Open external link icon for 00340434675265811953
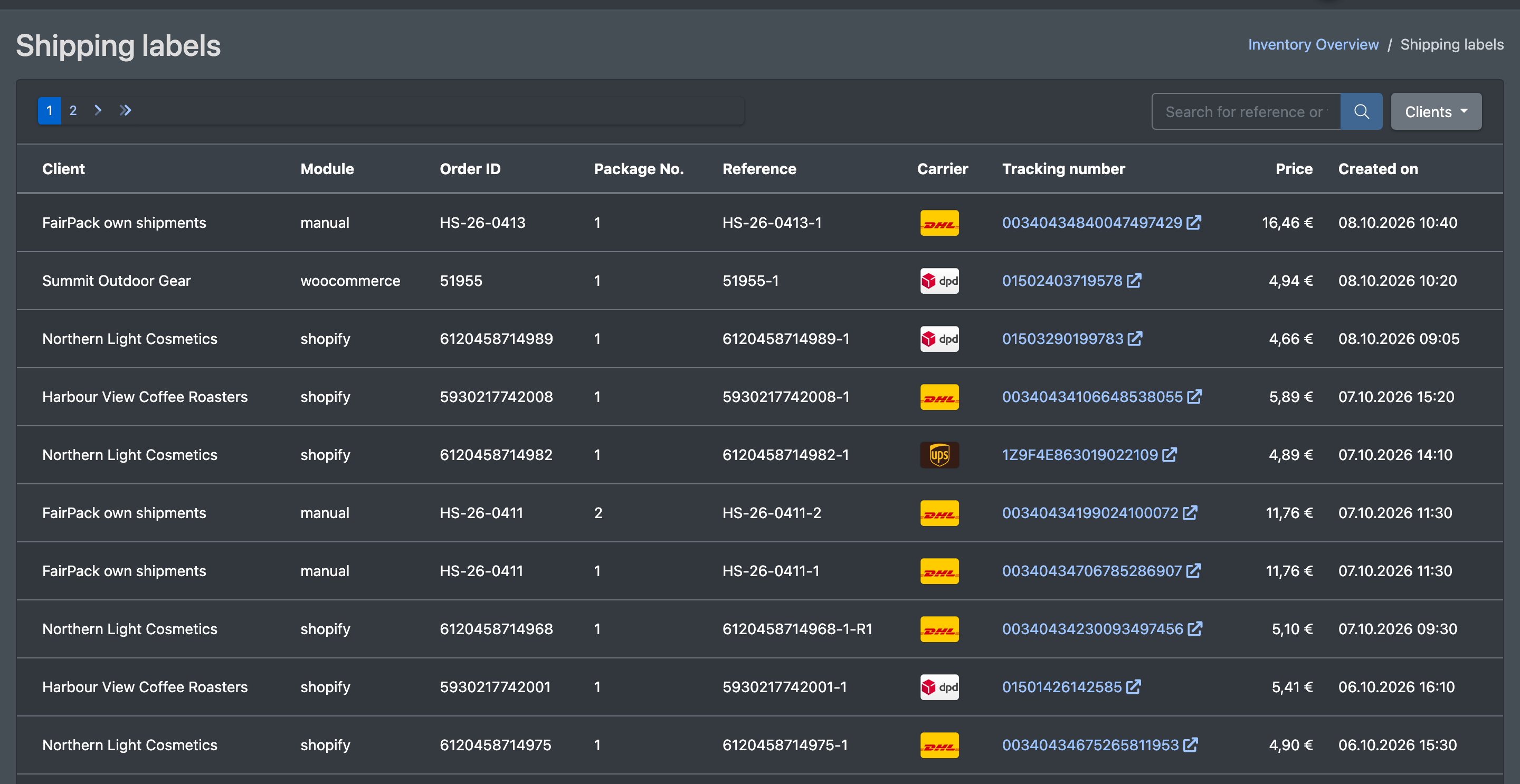Viewport: 1520px width, 784px height. click(1190, 744)
